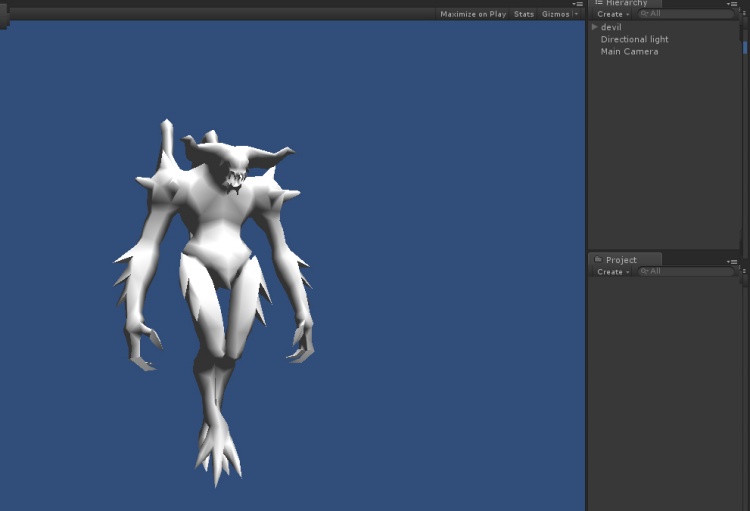The width and height of the screenshot is (750, 511).
Task: Toggle the Stats overlay button
Action: point(524,14)
